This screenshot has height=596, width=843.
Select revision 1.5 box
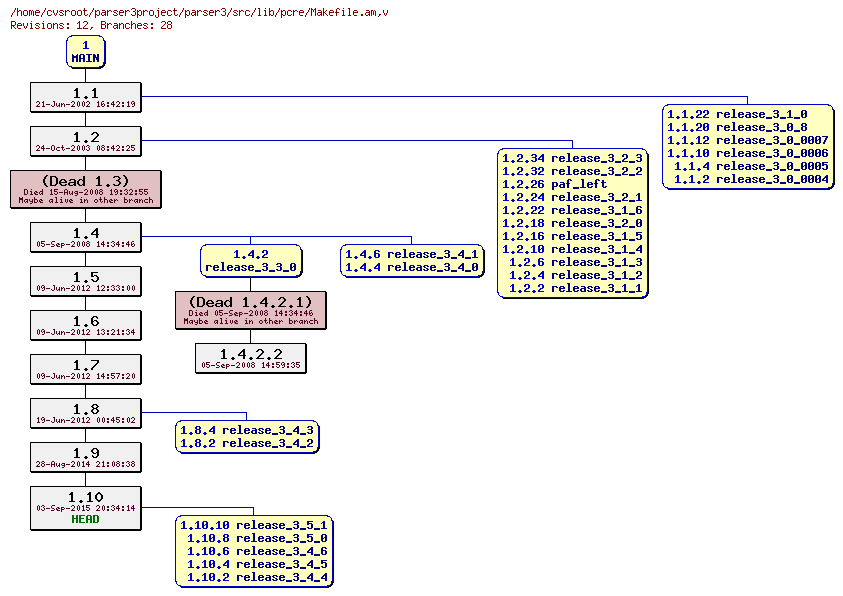click(x=86, y=281)
